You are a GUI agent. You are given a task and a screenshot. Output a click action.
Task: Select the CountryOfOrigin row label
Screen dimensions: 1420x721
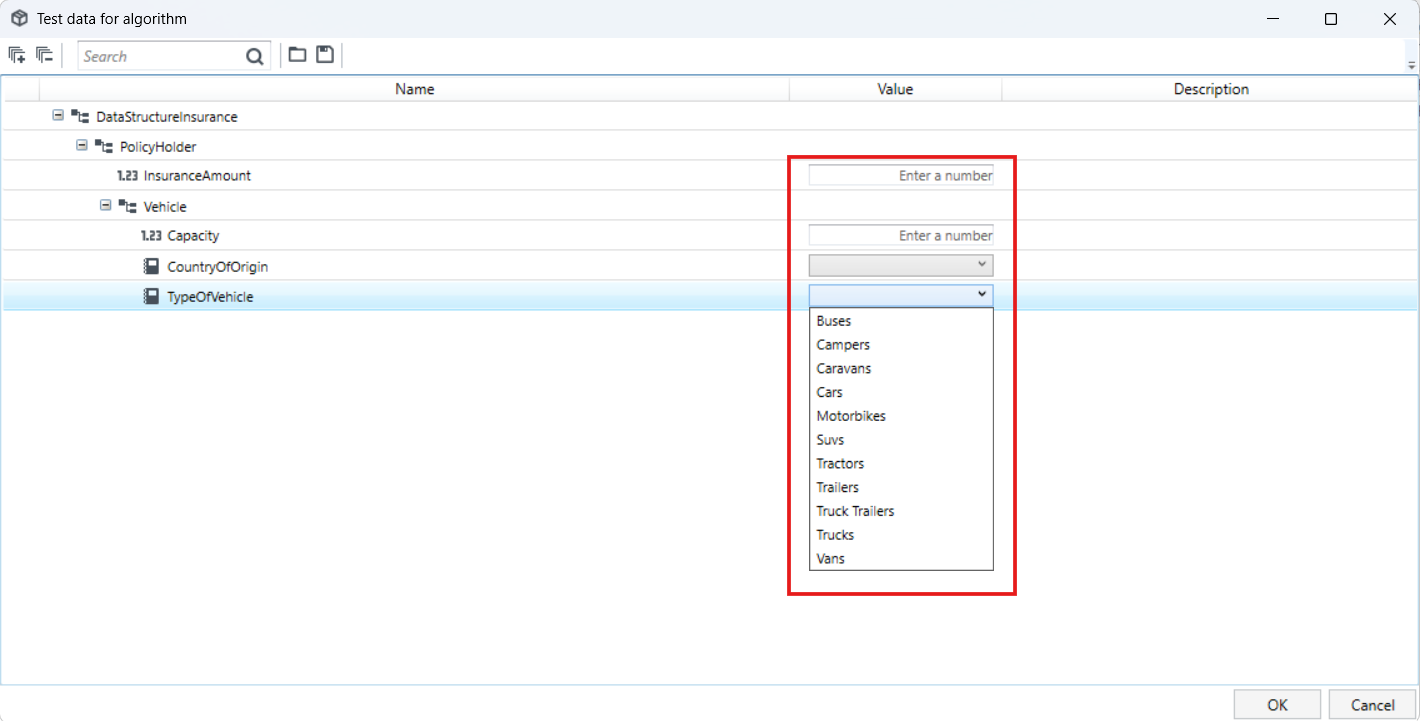point(217,267)
